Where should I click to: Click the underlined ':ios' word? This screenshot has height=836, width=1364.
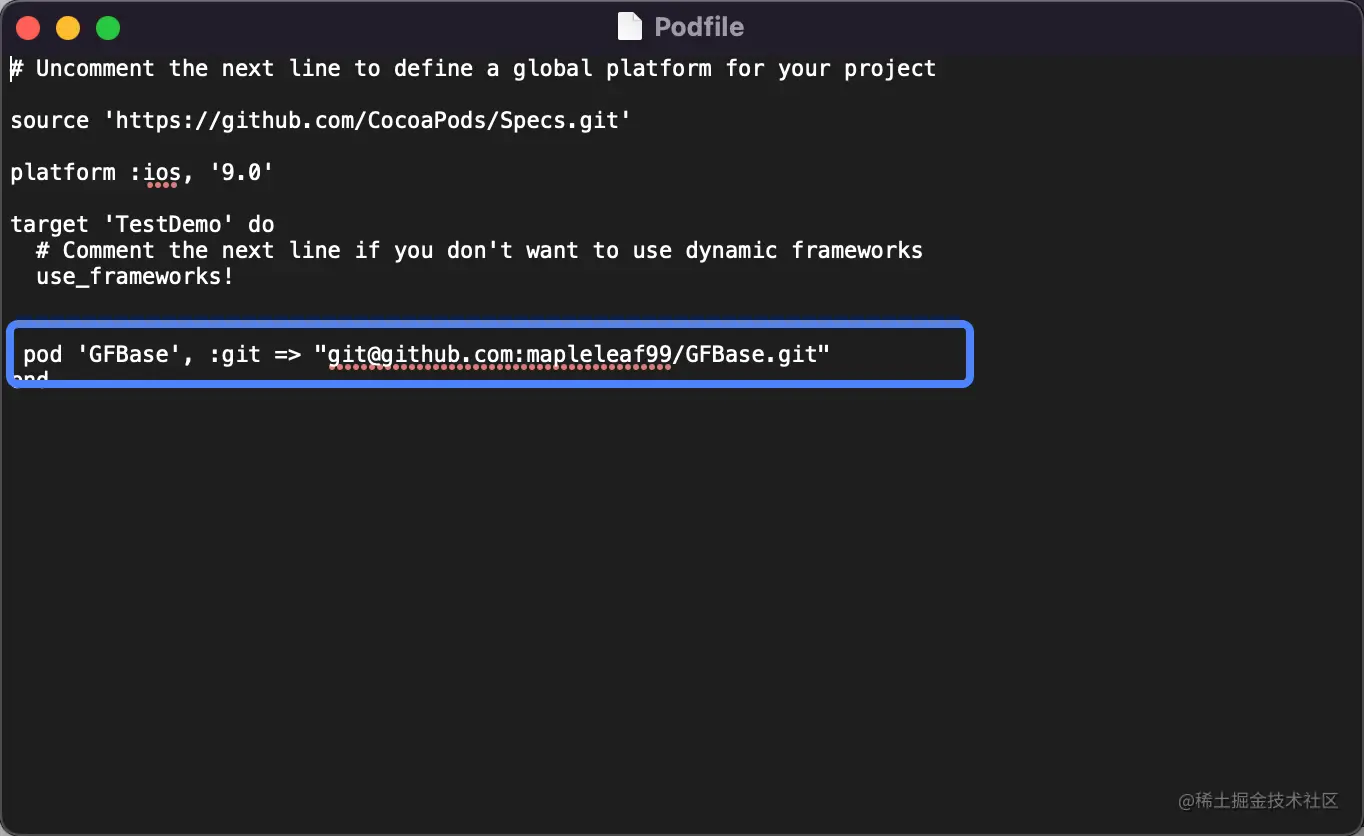[159, 173]
